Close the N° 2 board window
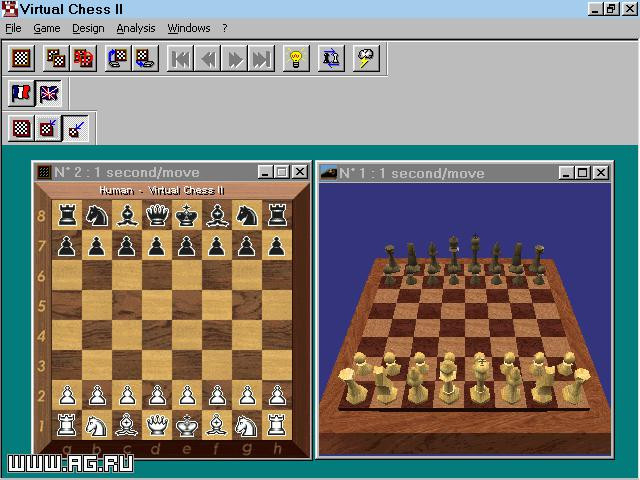This screenshot has width=640, height=480. [x=300, y=172]
